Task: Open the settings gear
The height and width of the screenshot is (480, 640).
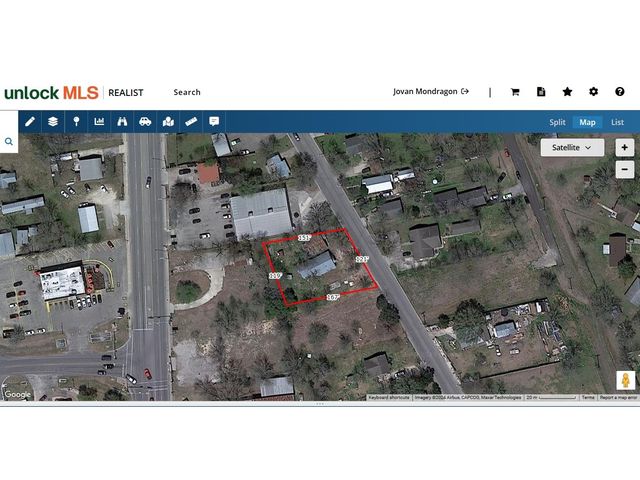Action: tap(593, 92)
